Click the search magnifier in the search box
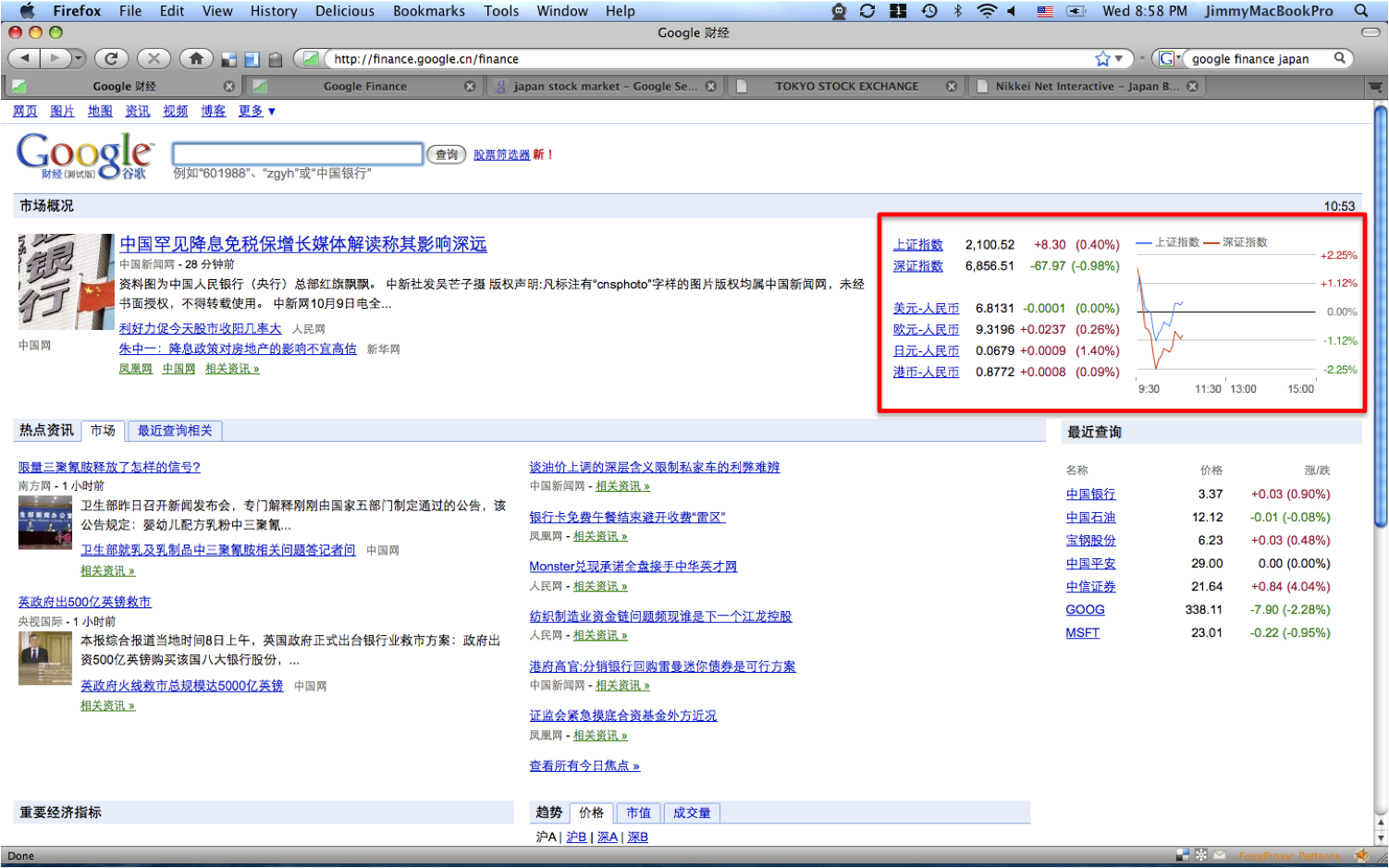This screenshot has height=868, width=1389. pyautogui.click(x=1339, y=58)
